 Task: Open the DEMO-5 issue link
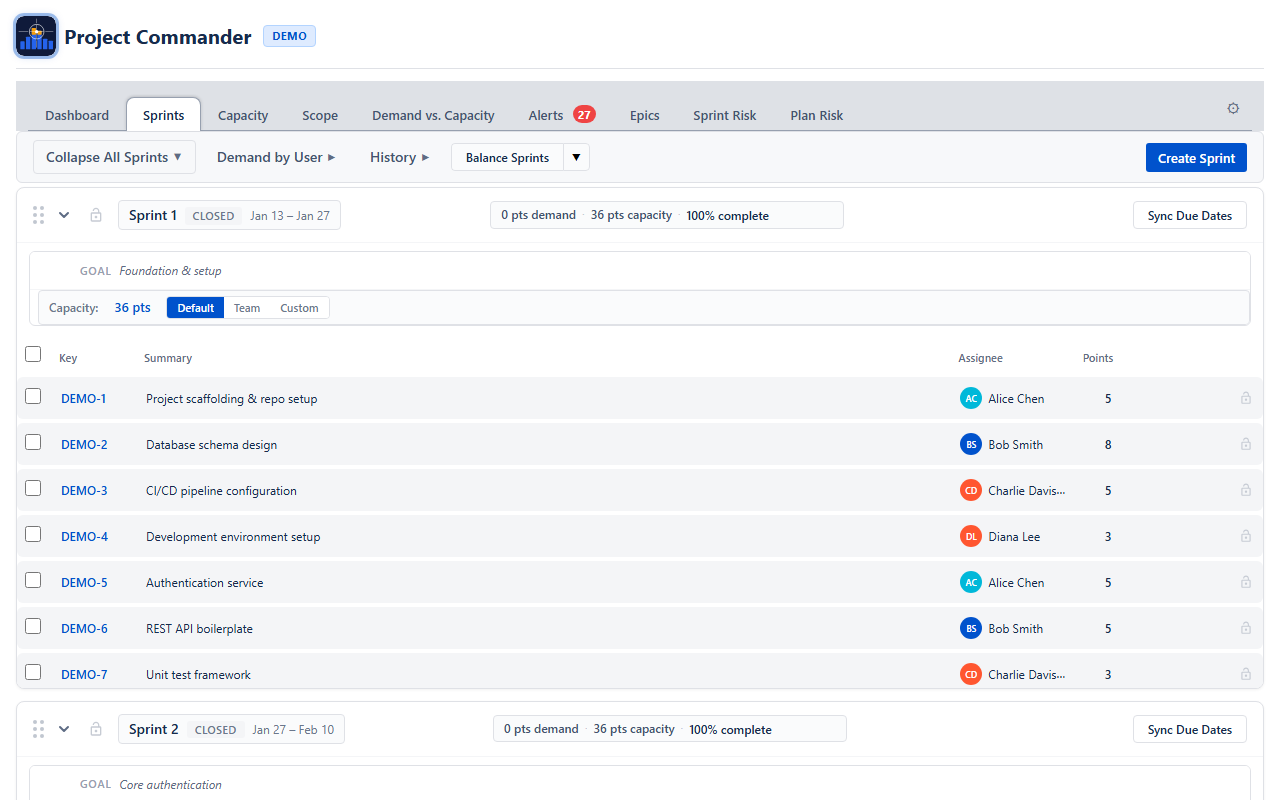(84, 582)
